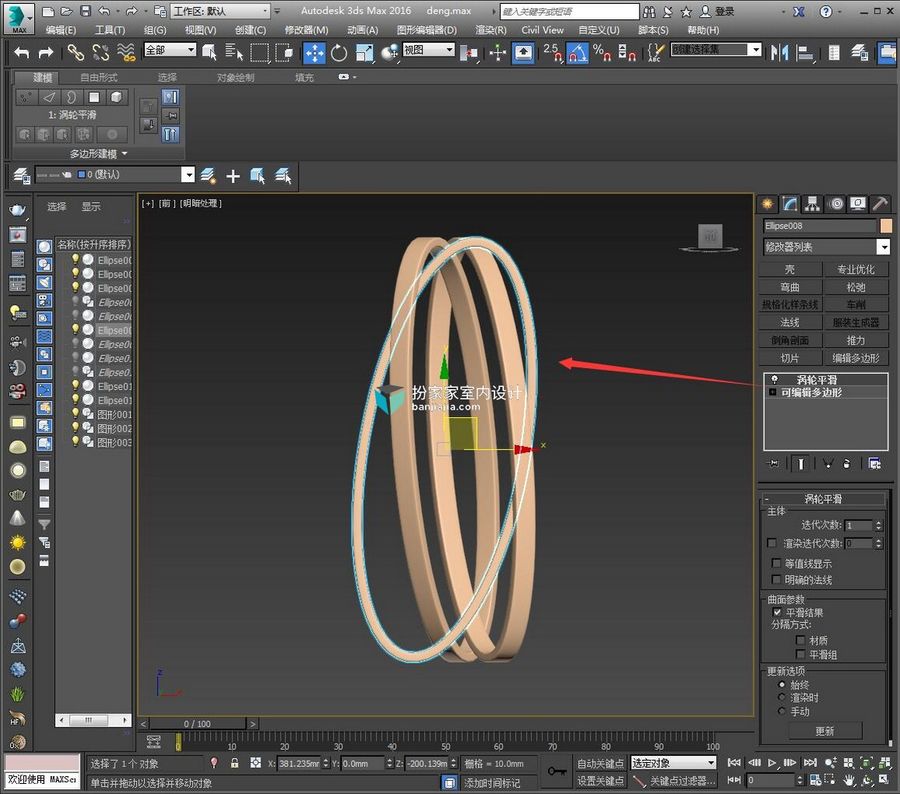Open the 修改器(M) menu

pos(307,30)
